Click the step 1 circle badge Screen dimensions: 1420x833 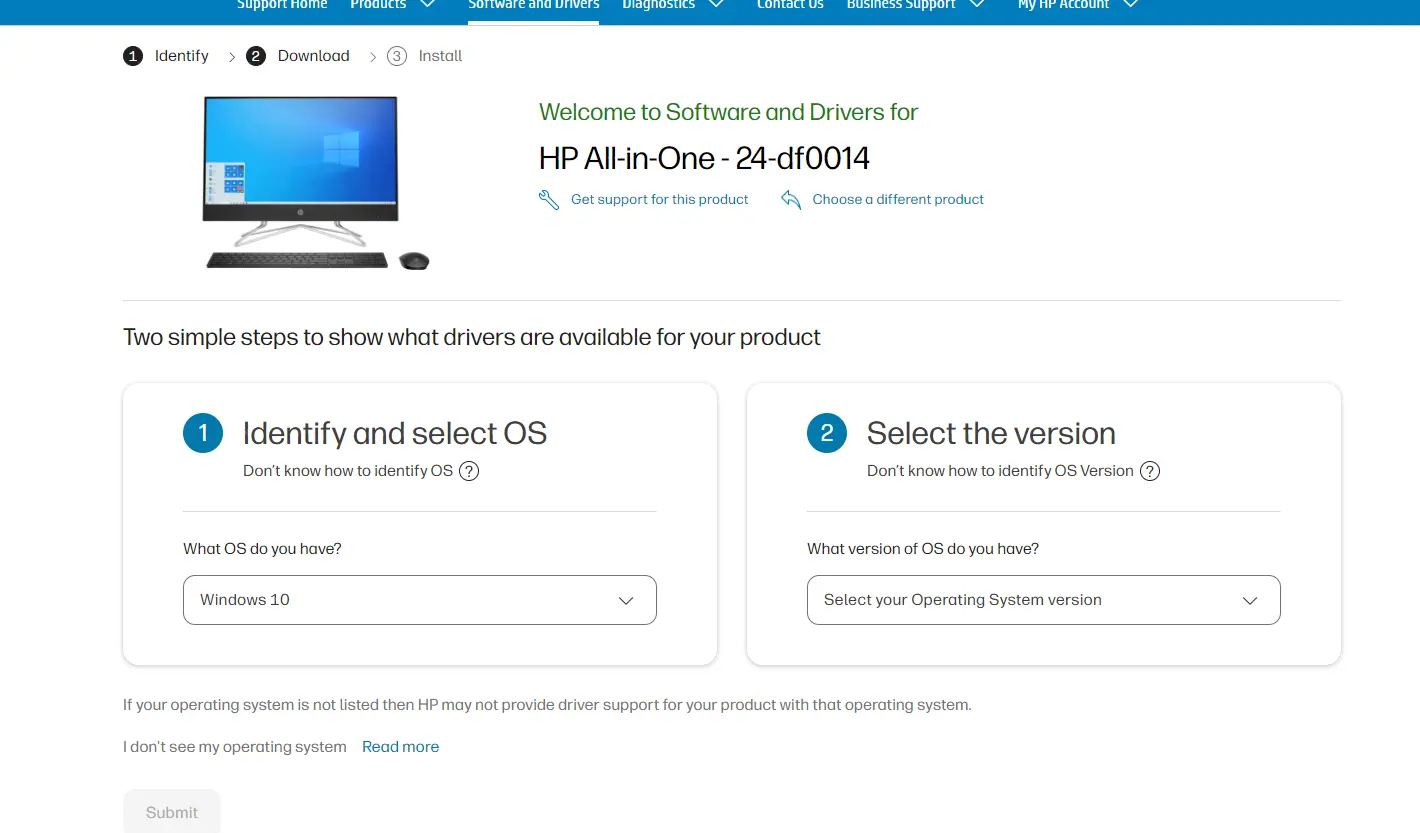point(203,433)
